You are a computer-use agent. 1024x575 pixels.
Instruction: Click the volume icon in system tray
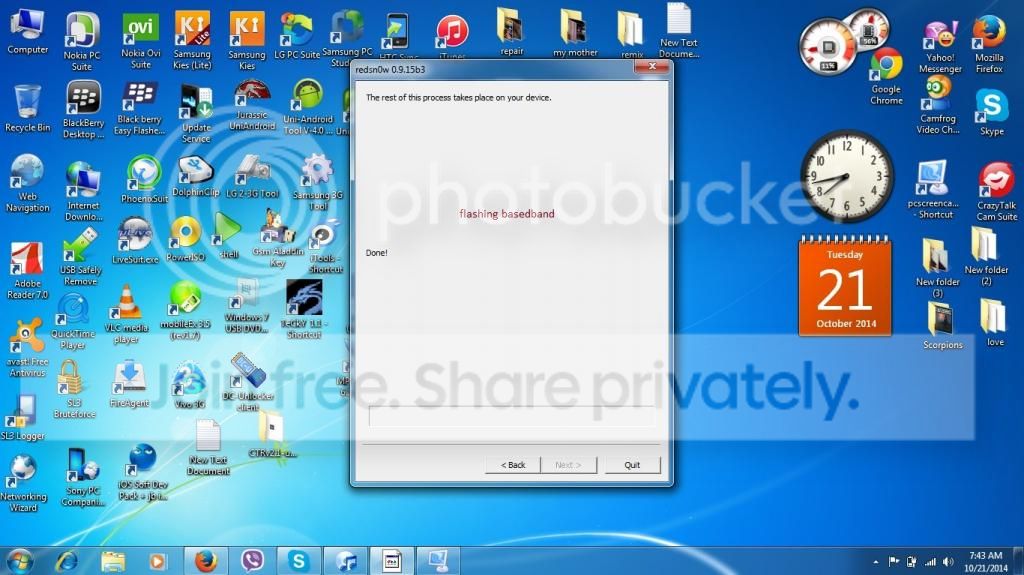950,560
